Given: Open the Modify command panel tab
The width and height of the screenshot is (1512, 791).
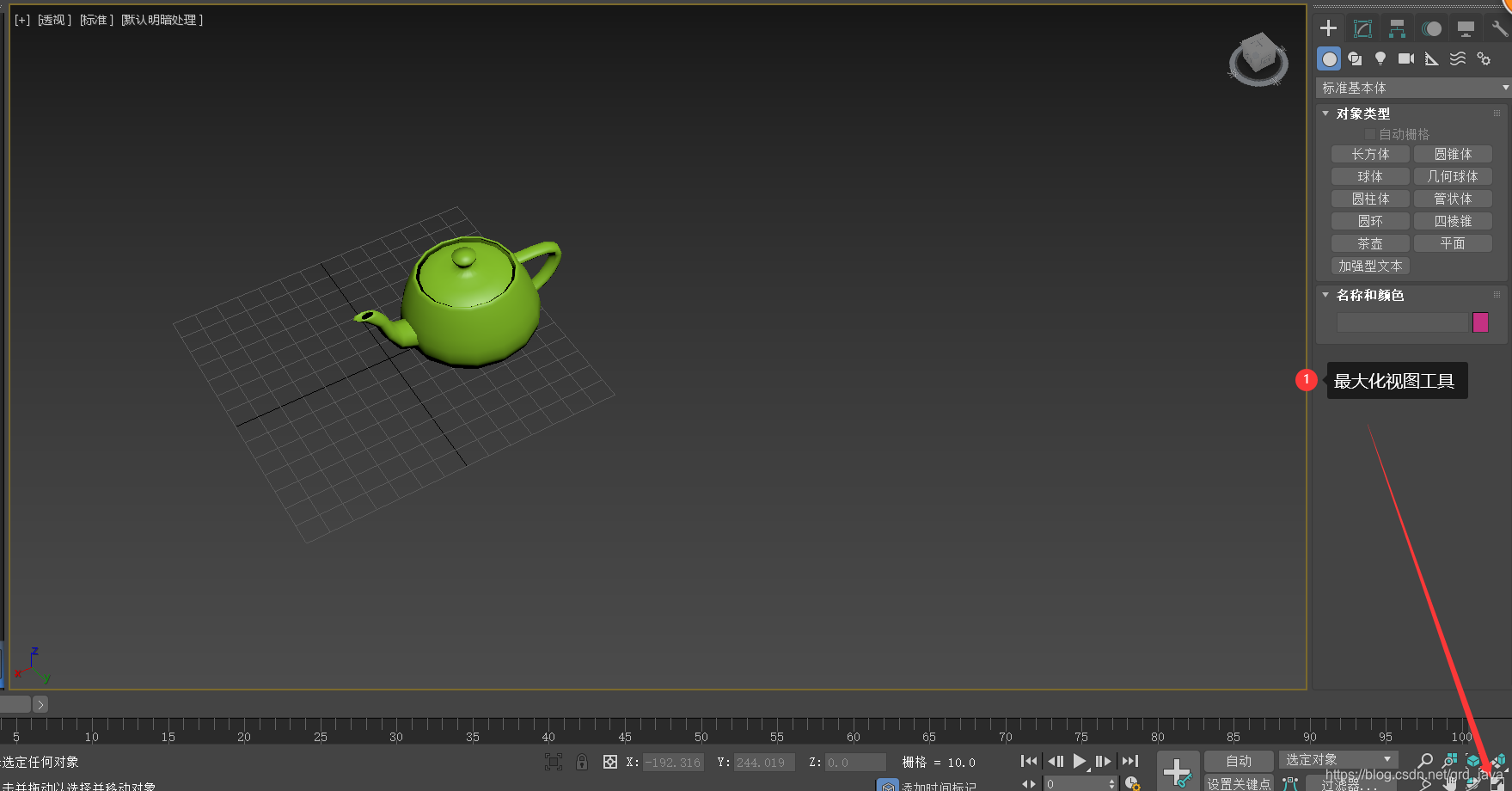Looking at the screenshot, I should coord(1362,28).
